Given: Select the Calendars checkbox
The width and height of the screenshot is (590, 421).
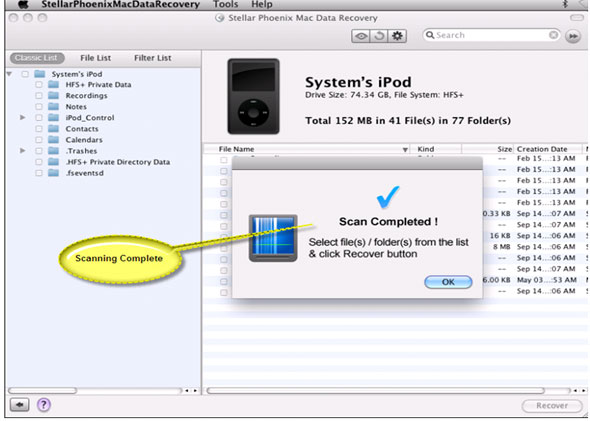Looking at the screenshot, I should tap(39, 140).
